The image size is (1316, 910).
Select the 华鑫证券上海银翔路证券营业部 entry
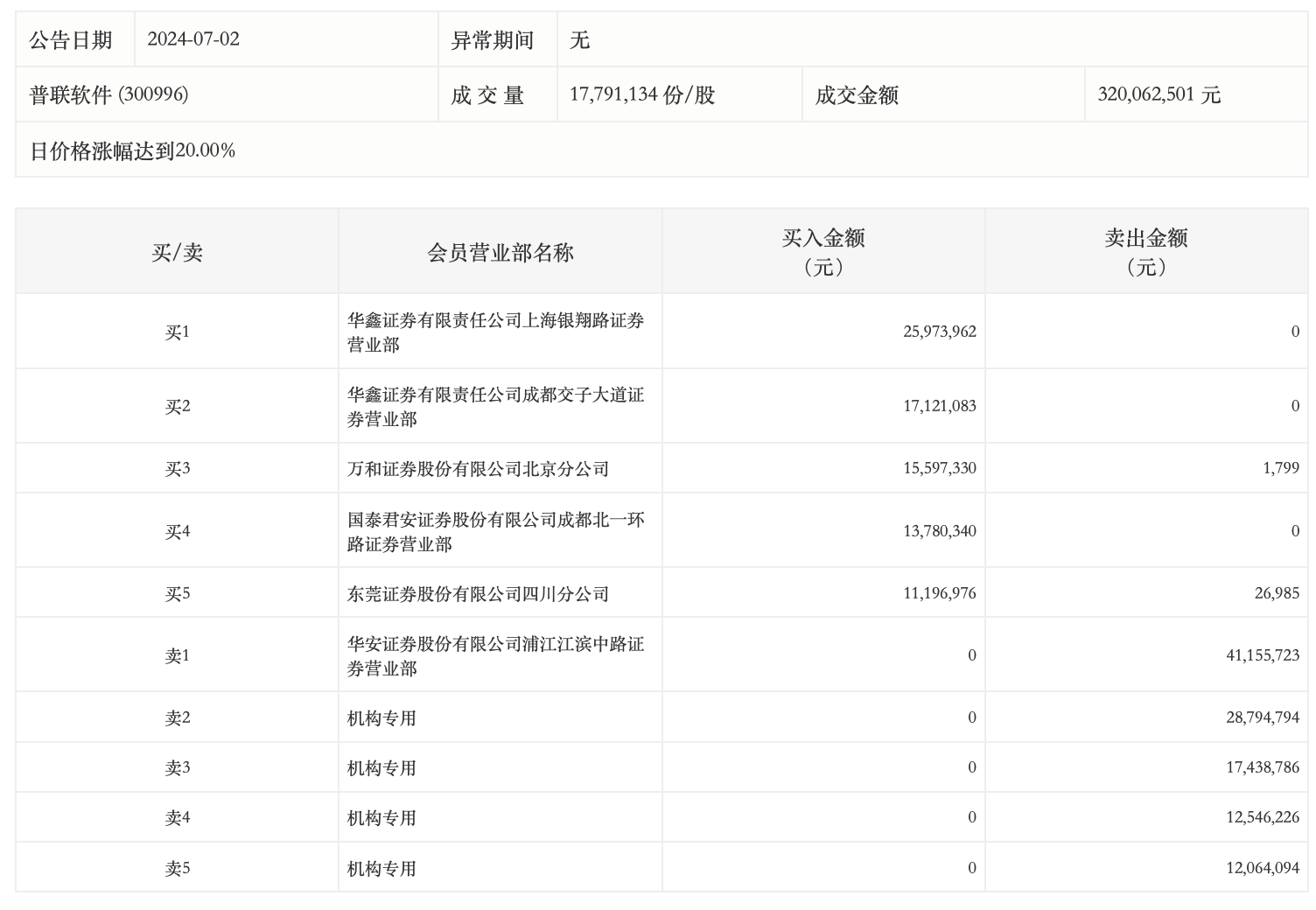pos(495,332)
